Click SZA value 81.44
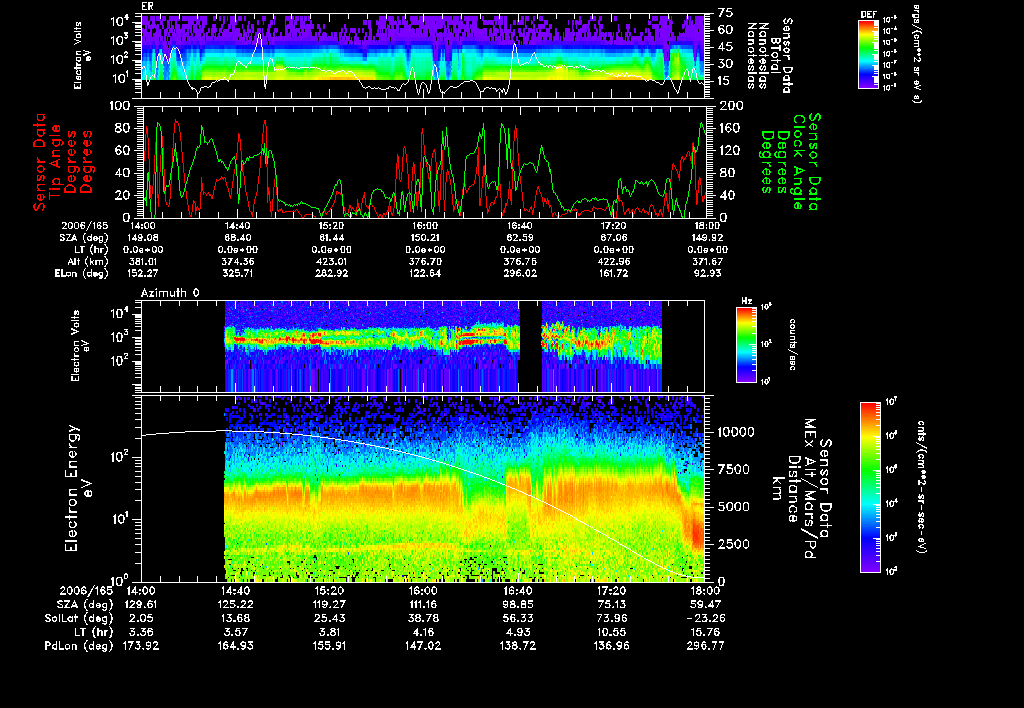This screenshot has width=1024, height=708. pos(331,238)
